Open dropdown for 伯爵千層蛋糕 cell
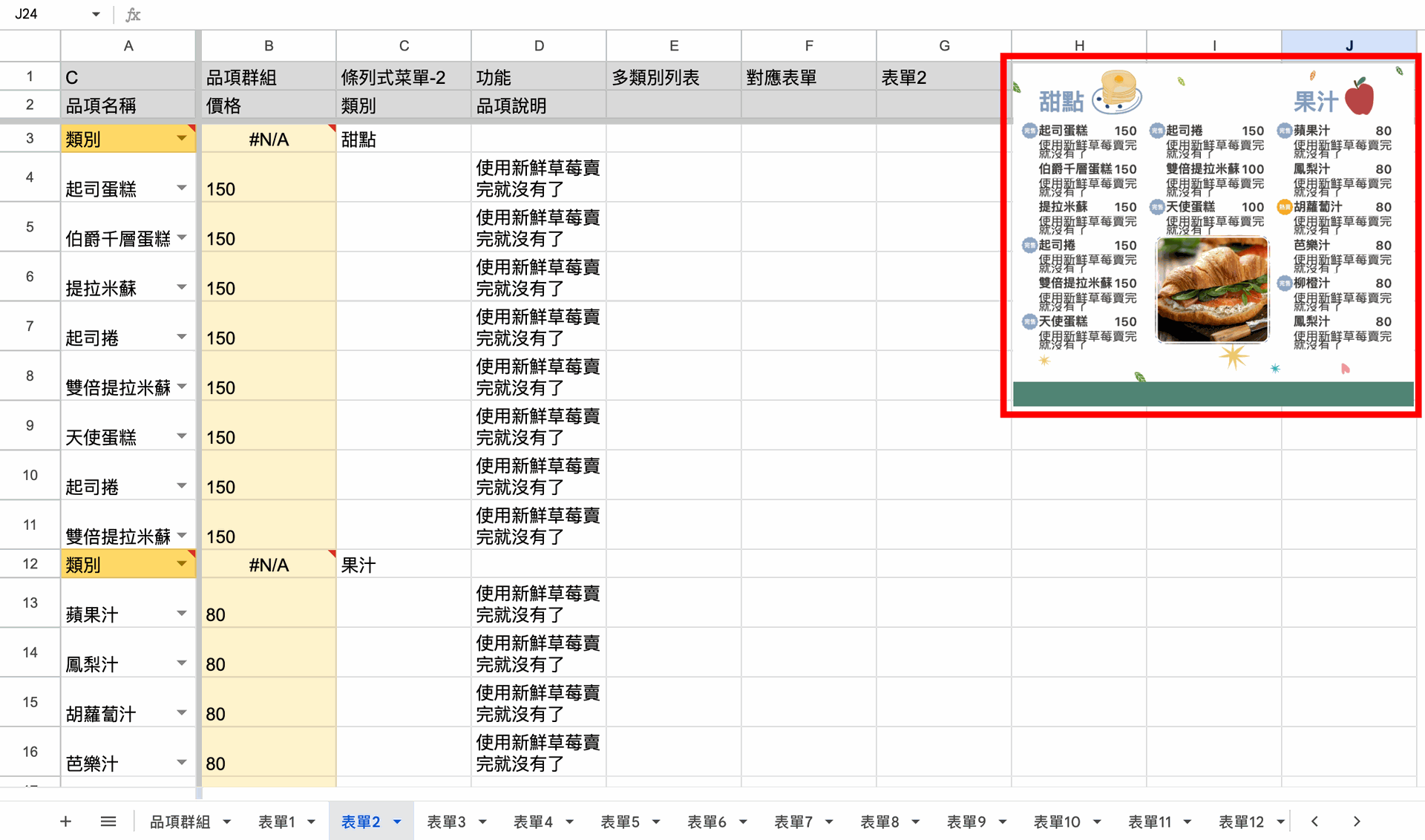 pos(182,237)
